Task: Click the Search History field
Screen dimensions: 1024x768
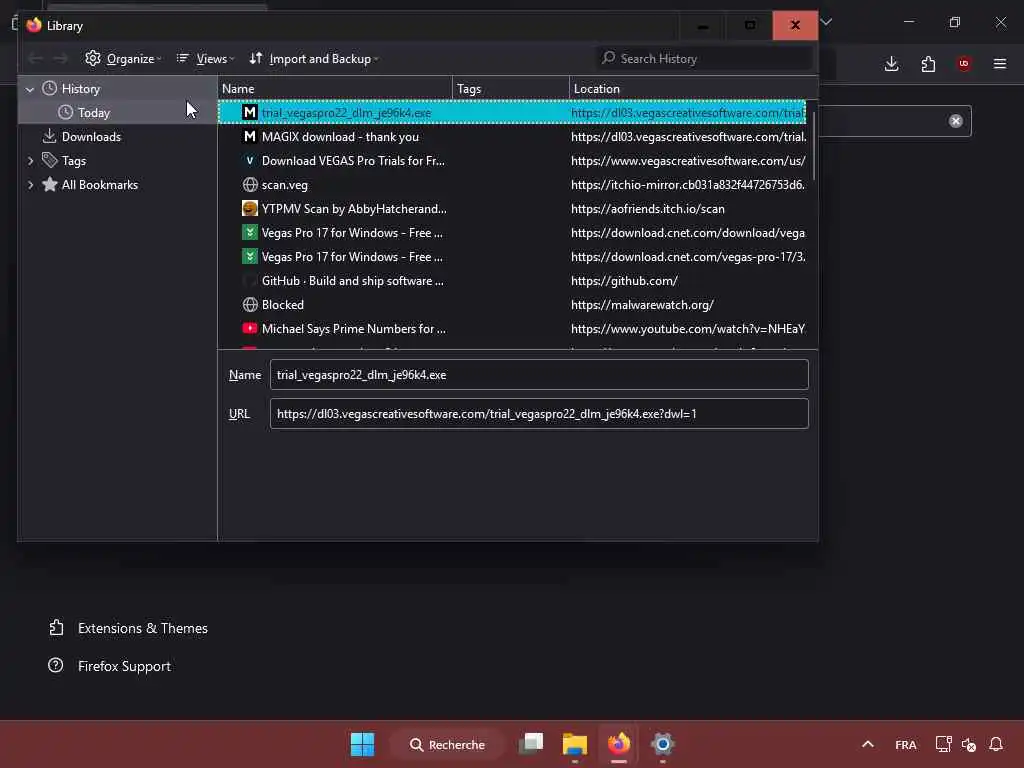Action: [704, 59]
